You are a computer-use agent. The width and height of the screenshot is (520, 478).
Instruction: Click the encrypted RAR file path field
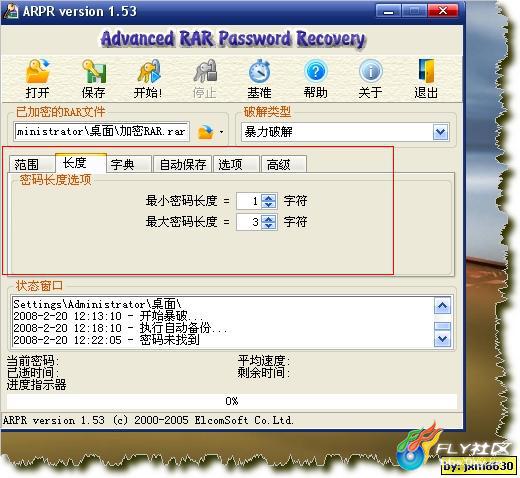[102, 132]
